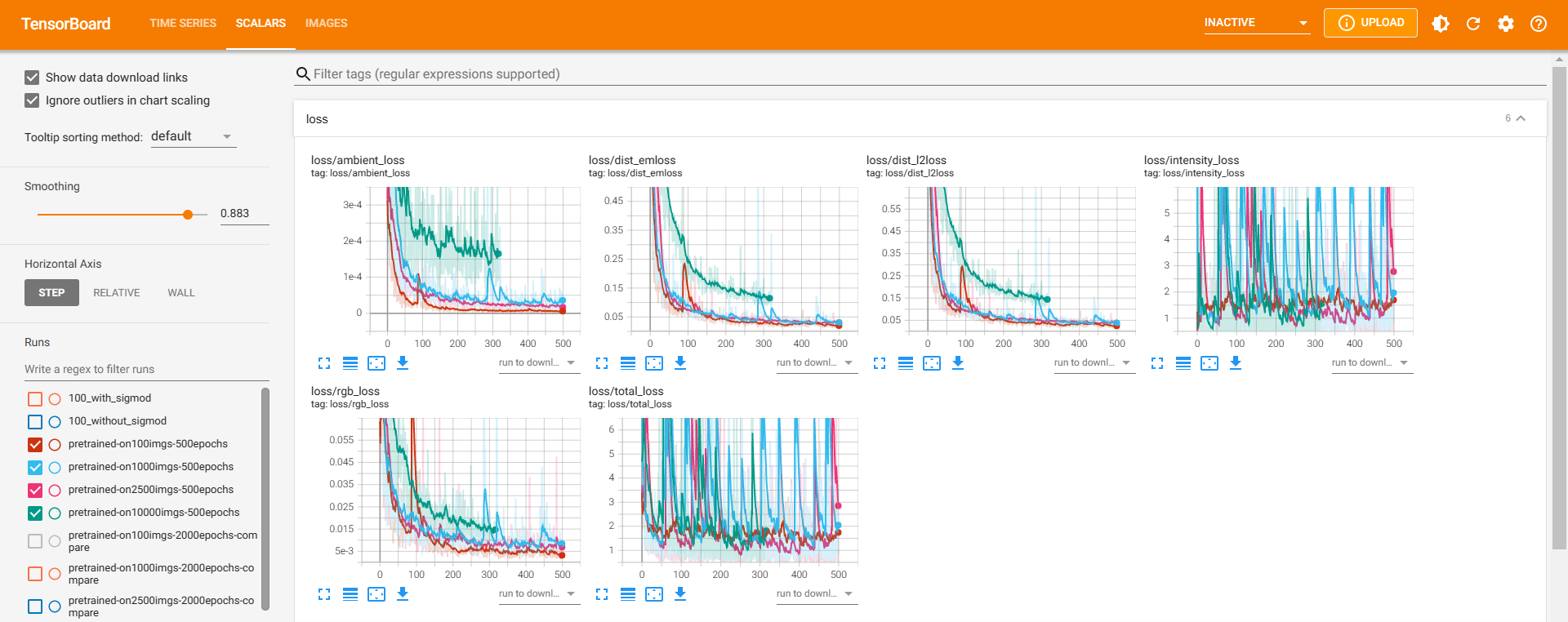Toggle dark mode theme icon
Screen dimensions: 1568x622
(x=1441, y=24)
